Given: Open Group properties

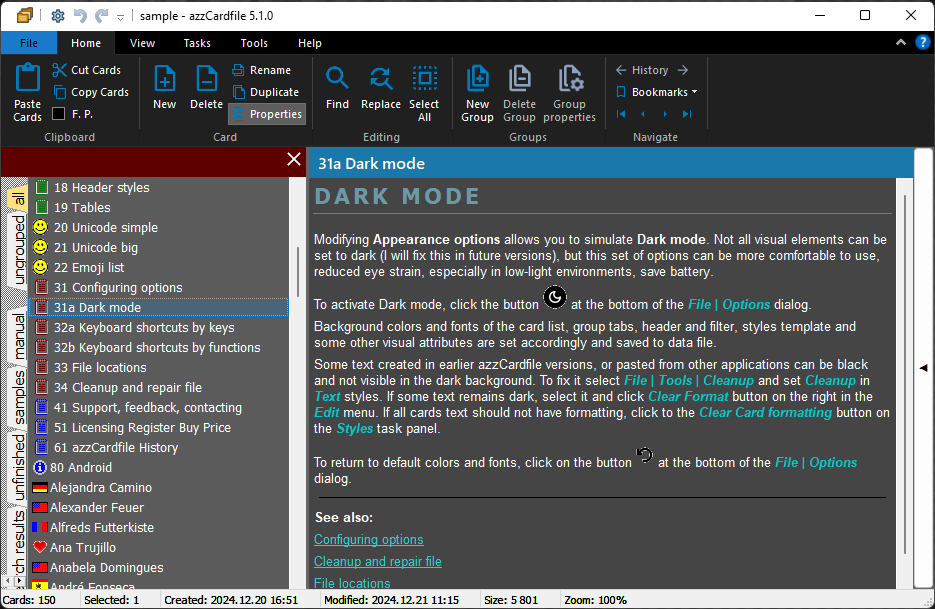Looking at the screenshot, I should click(569, 92).
